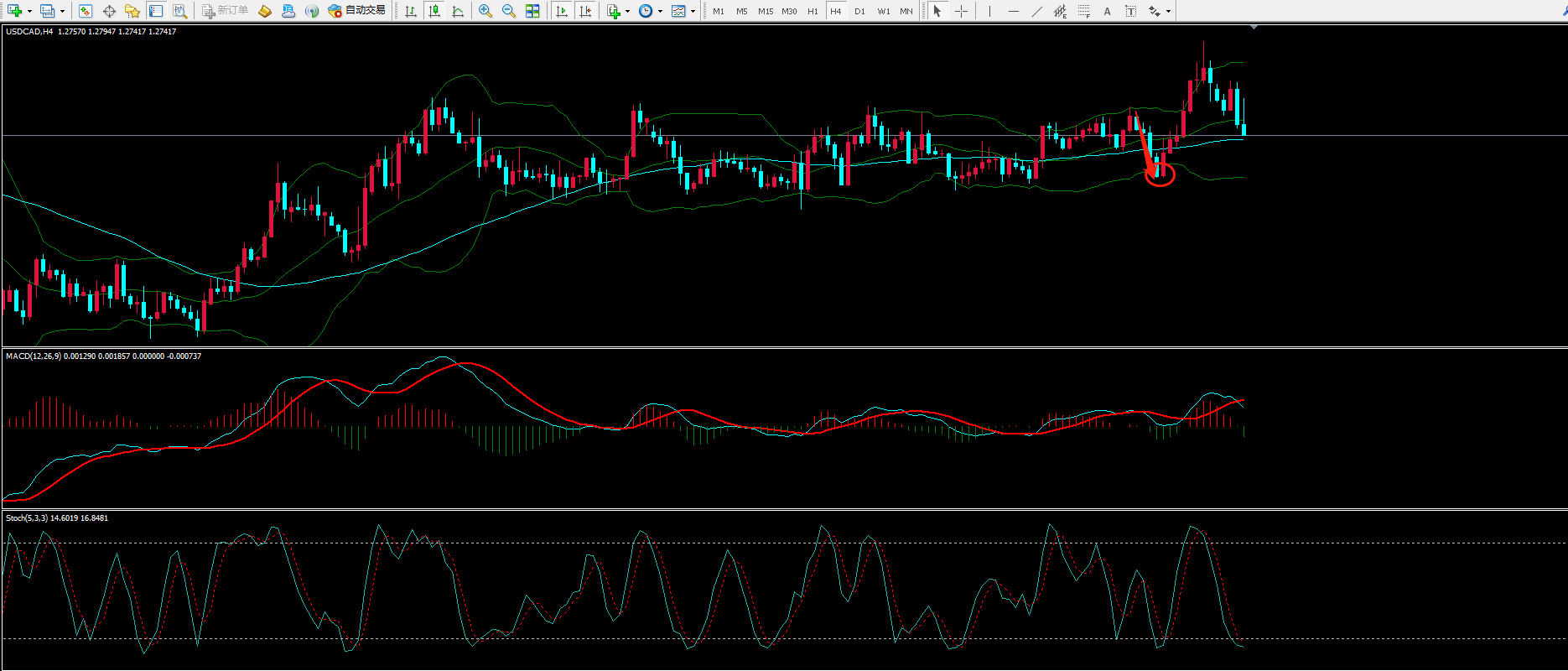Select the H1 timeframe button
This screenshot has width=1568, height=671.
[x=813, y=11]
